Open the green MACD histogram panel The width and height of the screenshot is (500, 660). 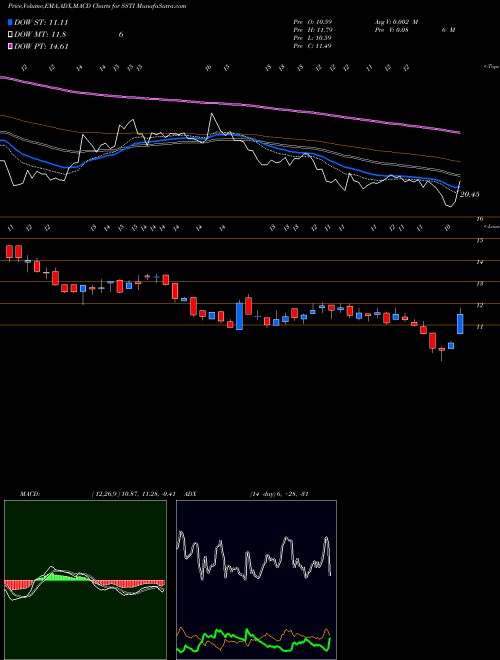tap(85, 580)
